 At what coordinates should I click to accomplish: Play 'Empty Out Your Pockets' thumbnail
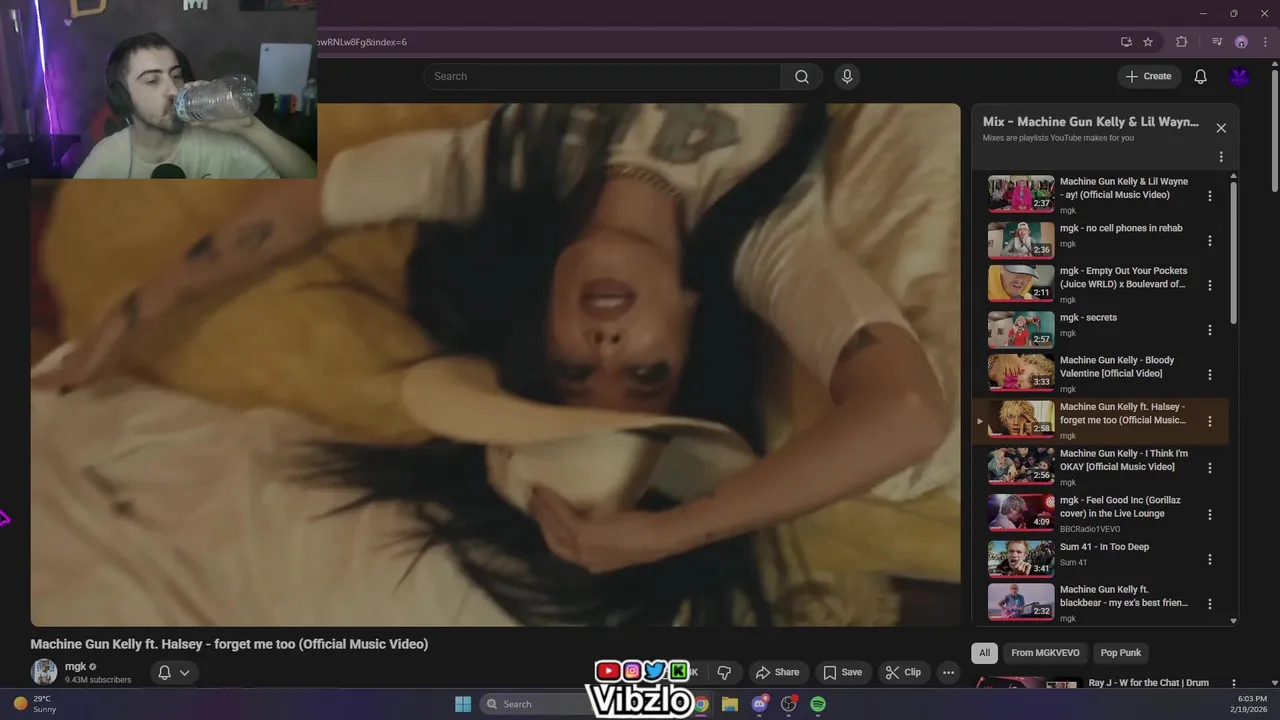(1021, 283)
